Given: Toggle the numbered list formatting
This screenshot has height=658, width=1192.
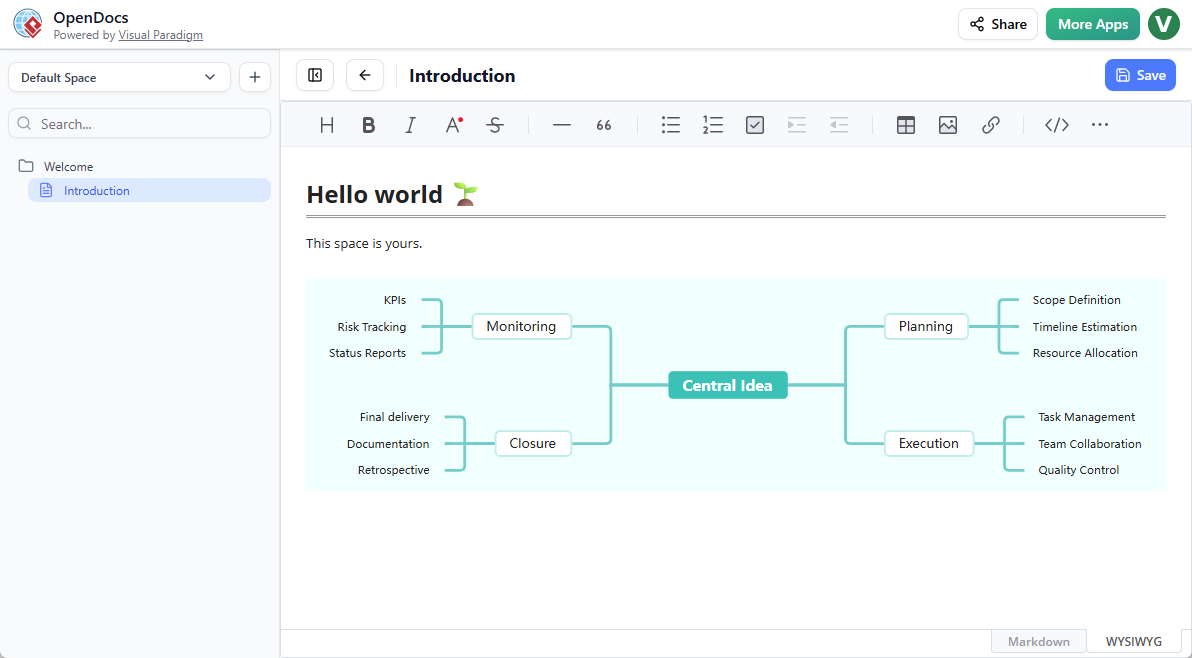Looking at the screenshot, I should coord(712,124).
